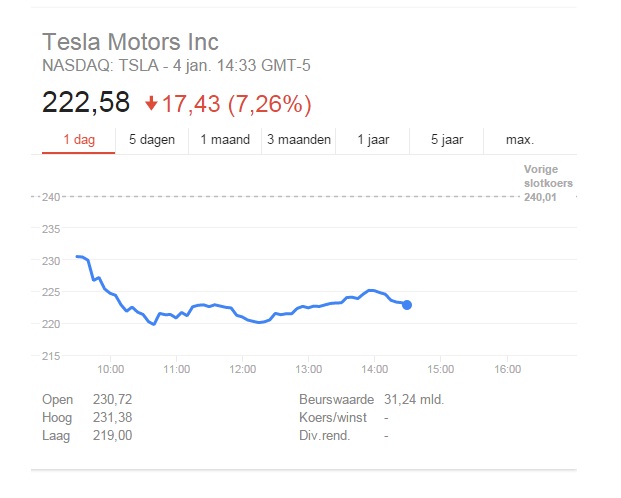621x498 pixels.
Task: Switch chart to 1 jaar
Action: [374, 140]
